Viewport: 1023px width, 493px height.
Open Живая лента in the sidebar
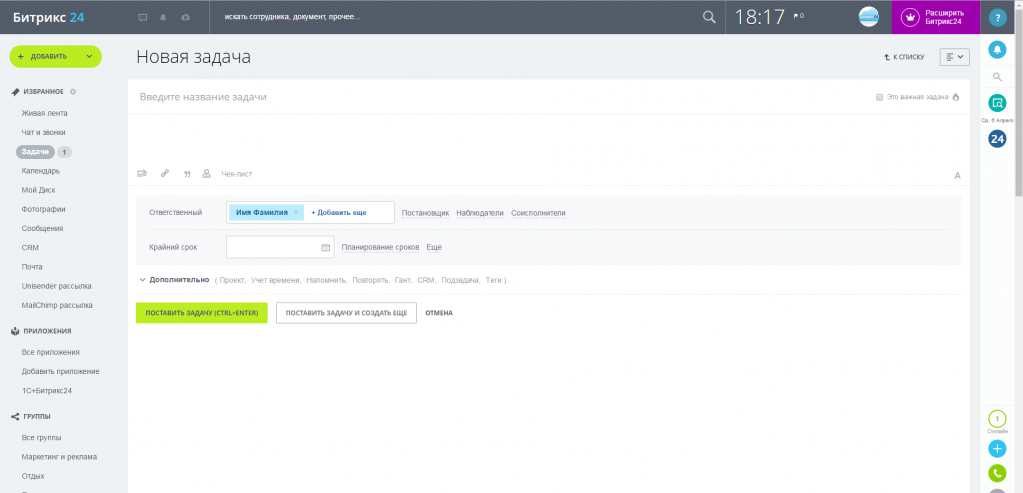44,113
